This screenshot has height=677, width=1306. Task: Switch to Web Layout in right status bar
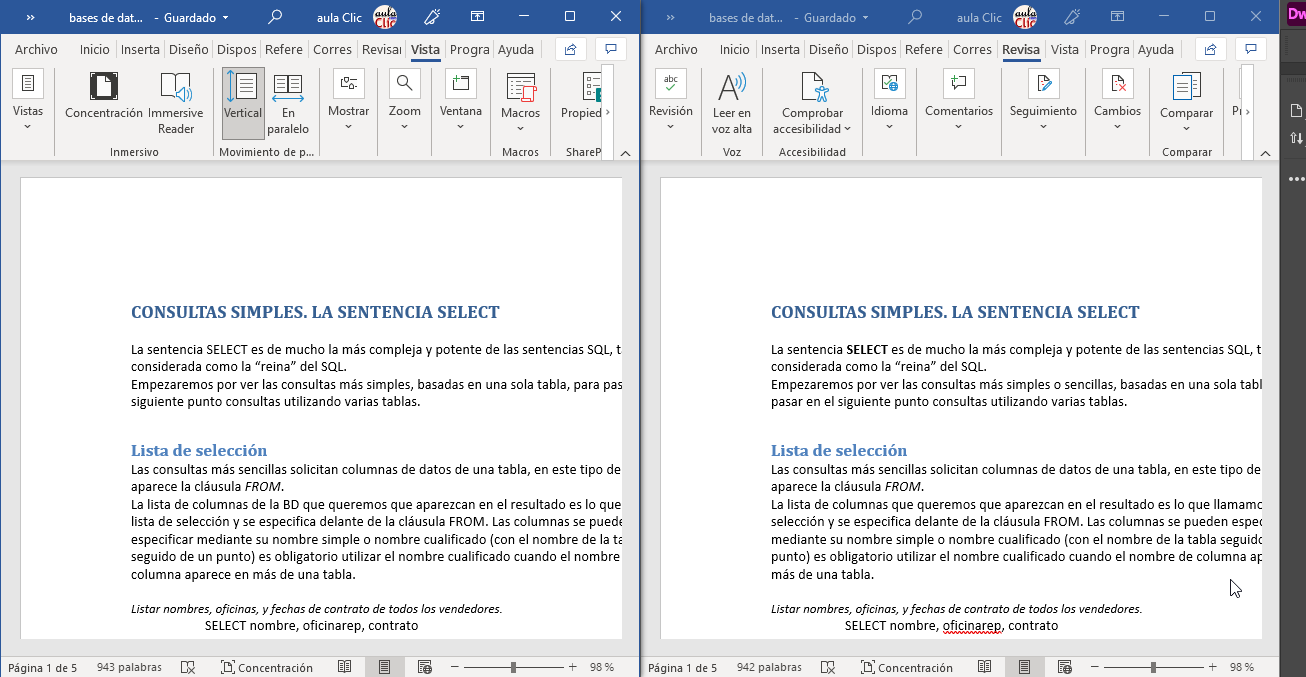click(1065, 667)
